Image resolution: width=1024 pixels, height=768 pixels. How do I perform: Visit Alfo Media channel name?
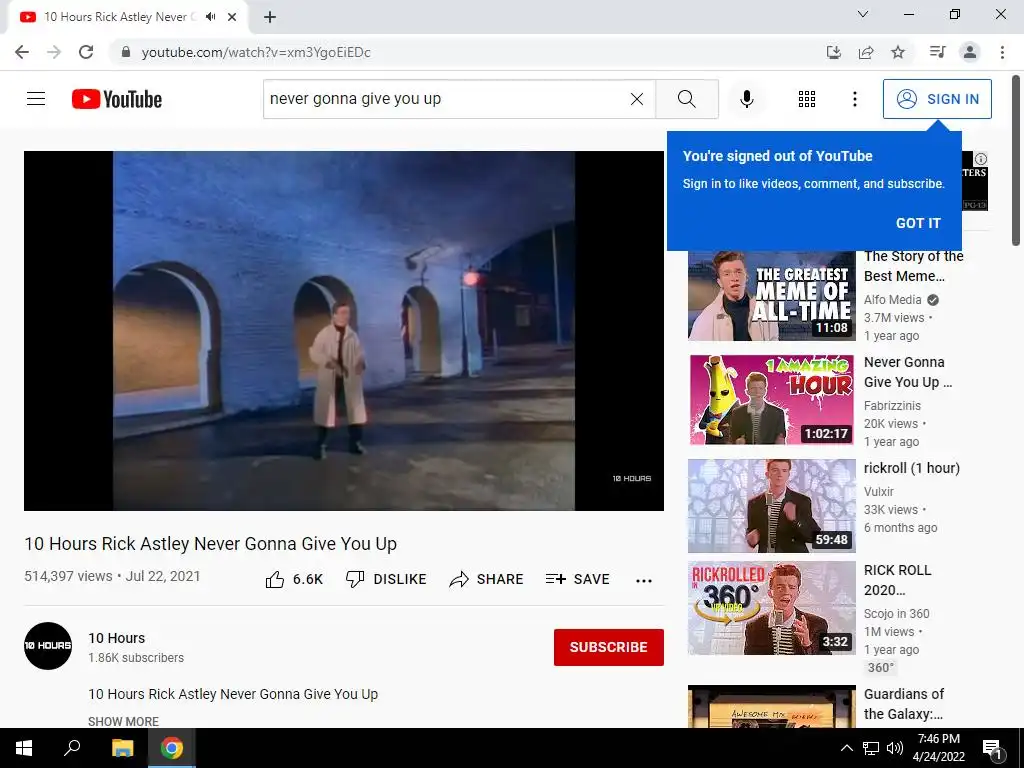893,300
